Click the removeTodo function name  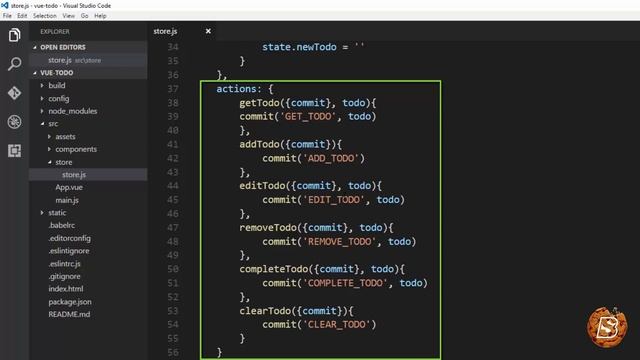coord(268,227)
